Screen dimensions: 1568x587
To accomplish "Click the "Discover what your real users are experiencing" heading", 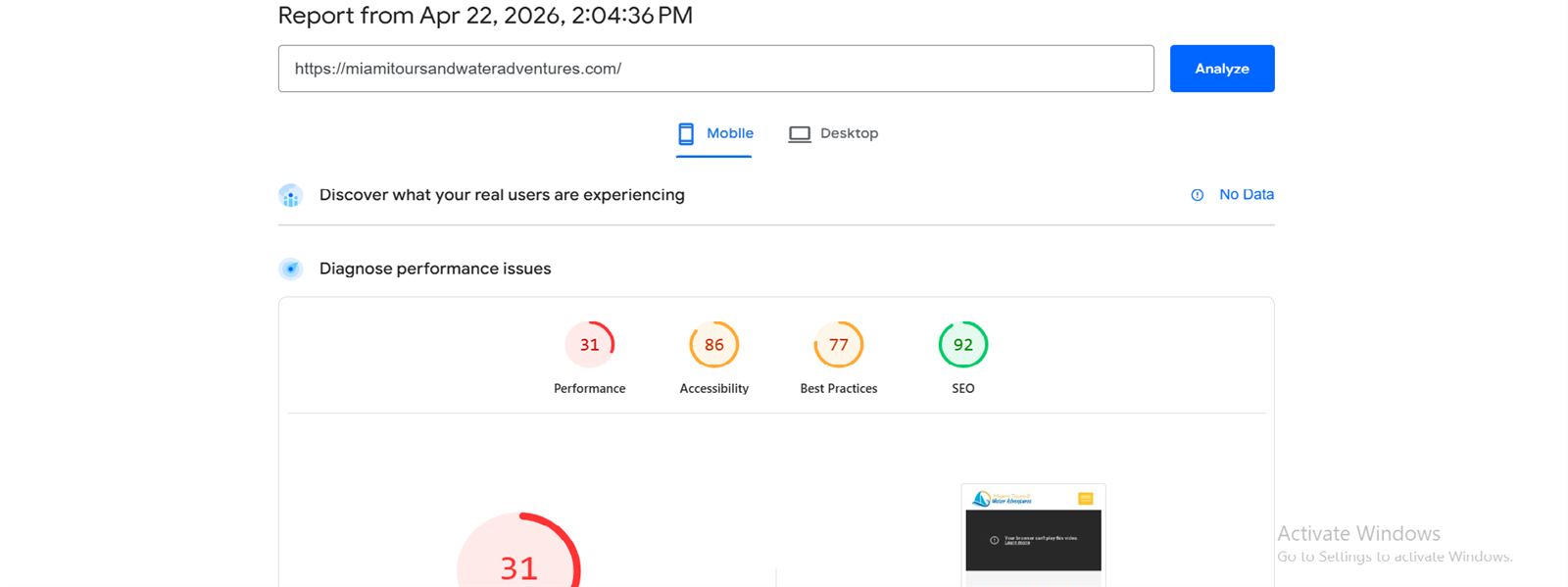I will click(x=502, y=195).
